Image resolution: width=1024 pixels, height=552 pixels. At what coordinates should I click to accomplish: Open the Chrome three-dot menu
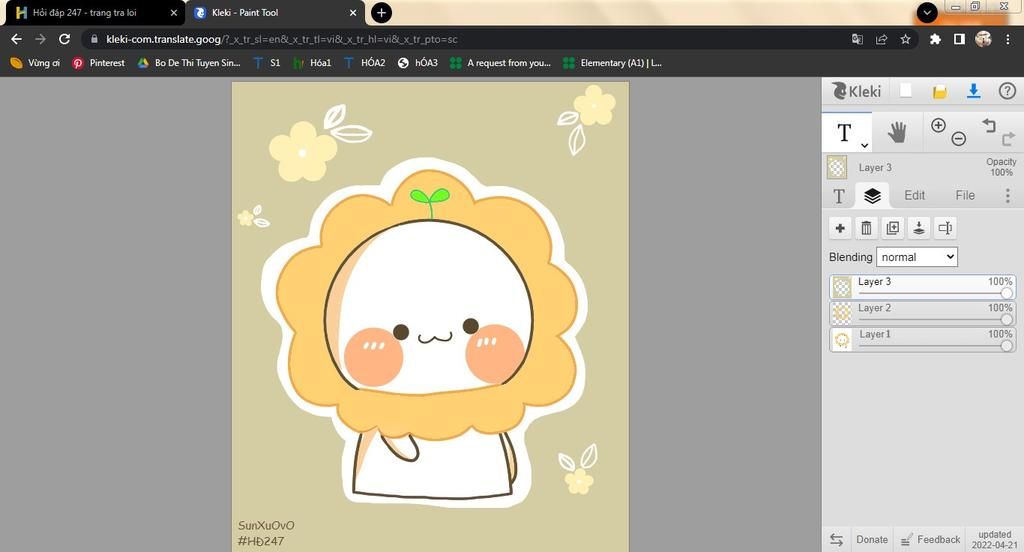pos(1008,39)
